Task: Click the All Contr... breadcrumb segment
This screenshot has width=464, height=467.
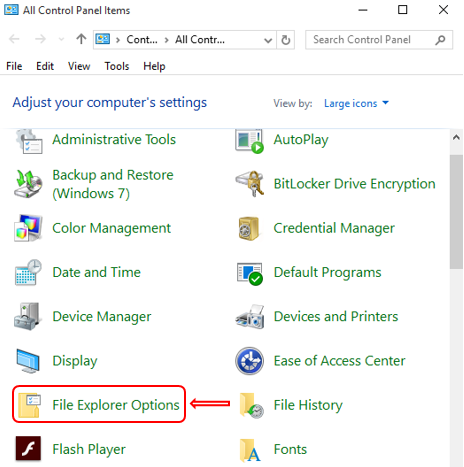Action: [x=200, y=40]
